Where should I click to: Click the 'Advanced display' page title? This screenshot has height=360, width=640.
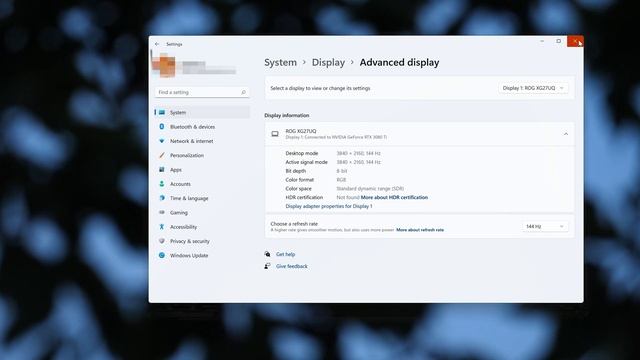[x=399, y=62]
